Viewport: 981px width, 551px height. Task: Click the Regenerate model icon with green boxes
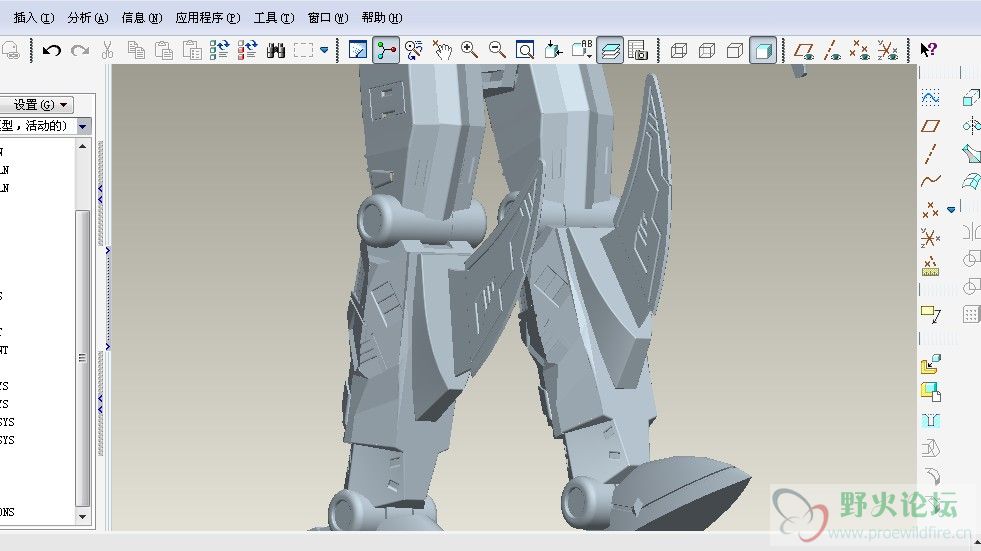220,50
